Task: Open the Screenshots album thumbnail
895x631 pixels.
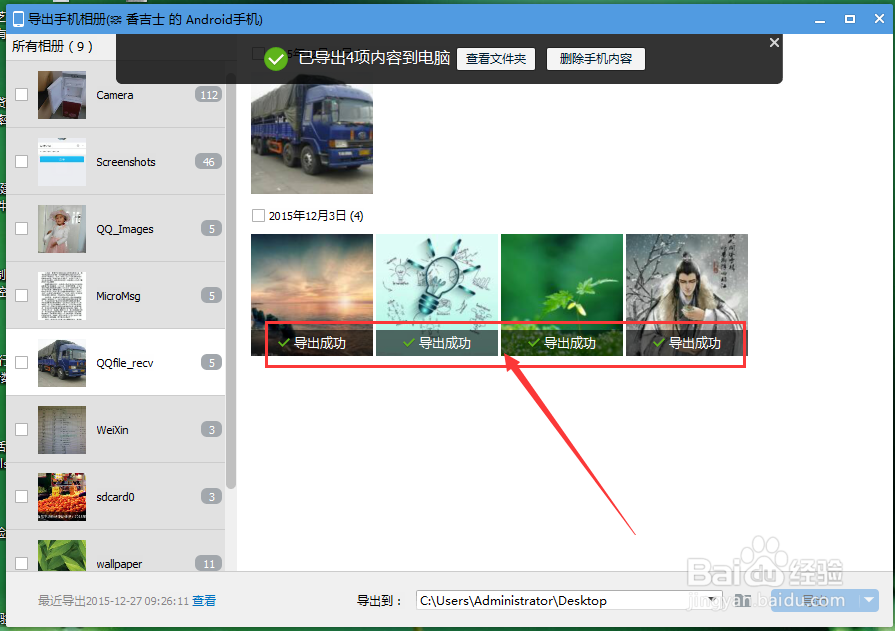Action: click(62, 162)
